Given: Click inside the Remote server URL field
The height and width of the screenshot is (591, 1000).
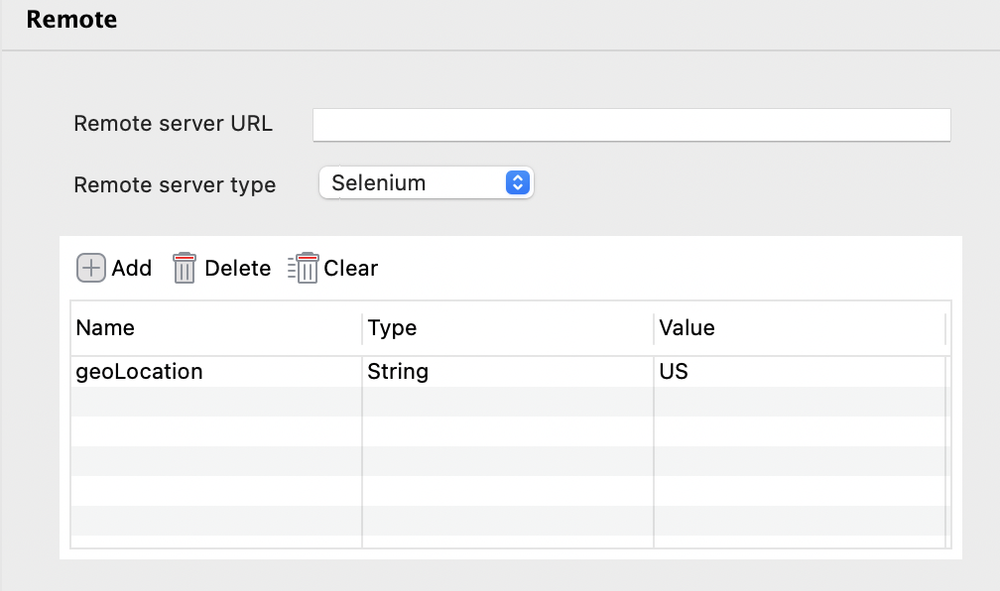Looking at the screenshot, I should point(630,124).
